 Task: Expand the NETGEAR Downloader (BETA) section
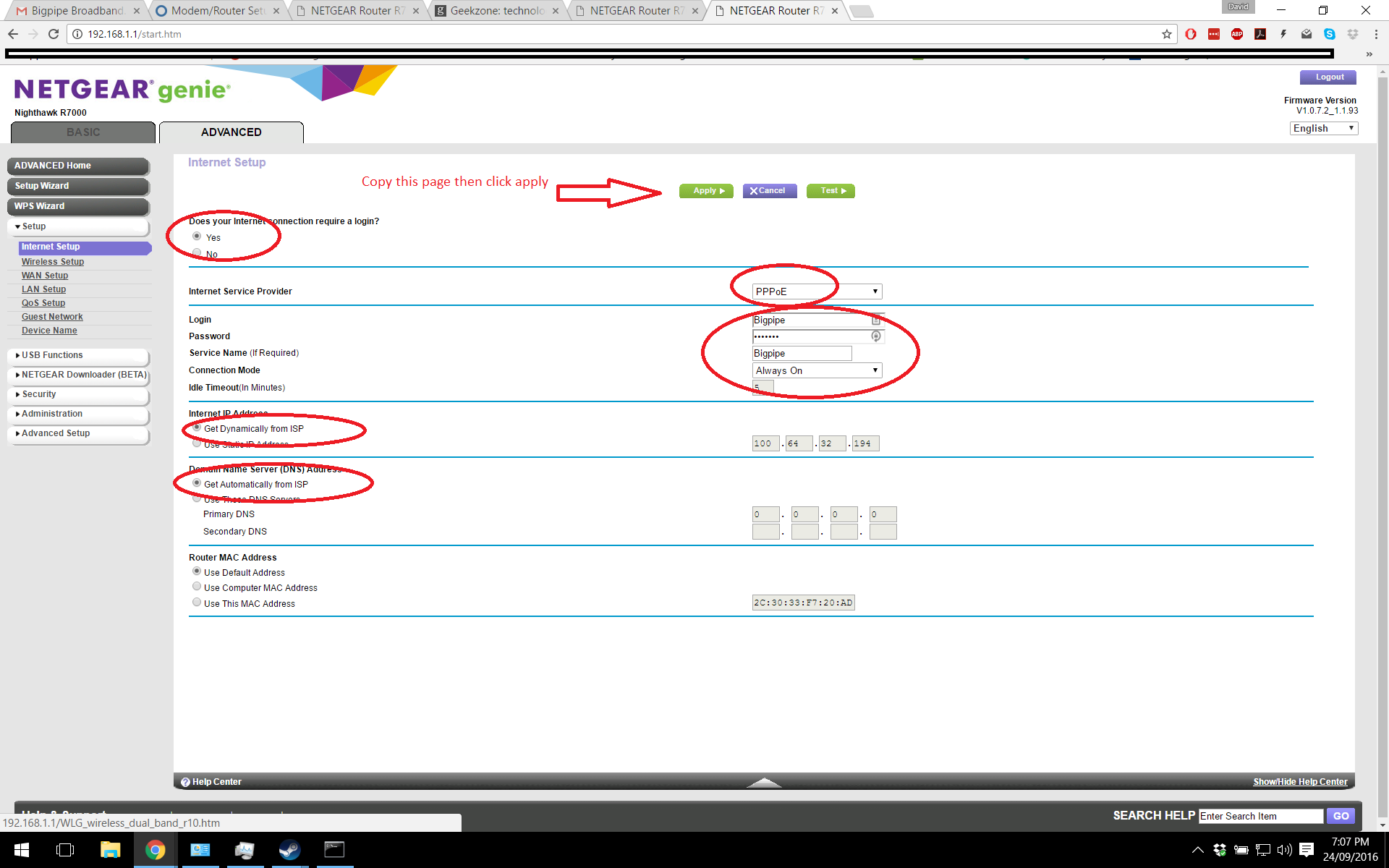pos(78,375)
